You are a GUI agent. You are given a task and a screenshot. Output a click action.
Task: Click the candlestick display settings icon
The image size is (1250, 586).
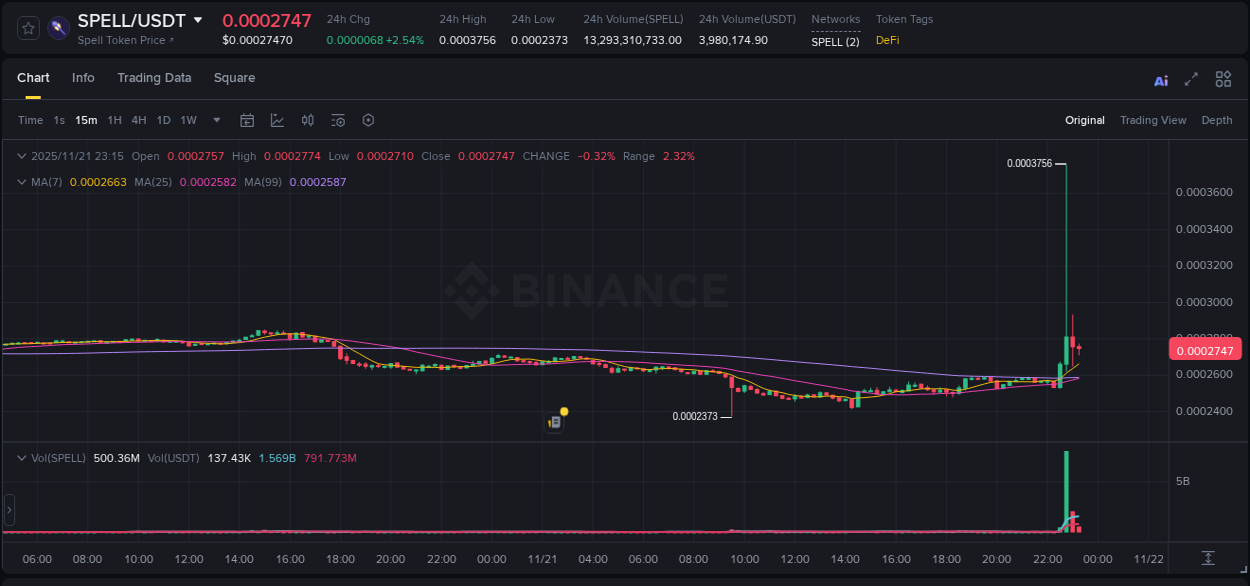tap(307, 119)
